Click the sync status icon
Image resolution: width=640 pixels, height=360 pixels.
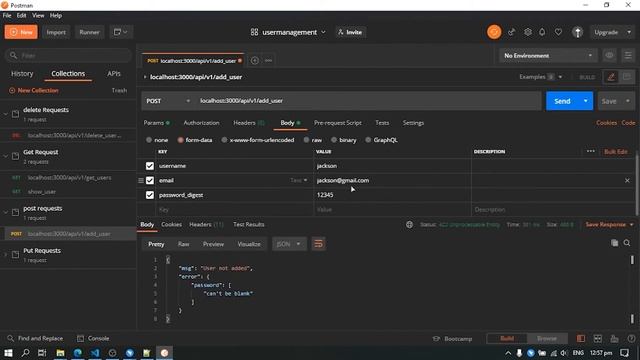coord(494,32)
